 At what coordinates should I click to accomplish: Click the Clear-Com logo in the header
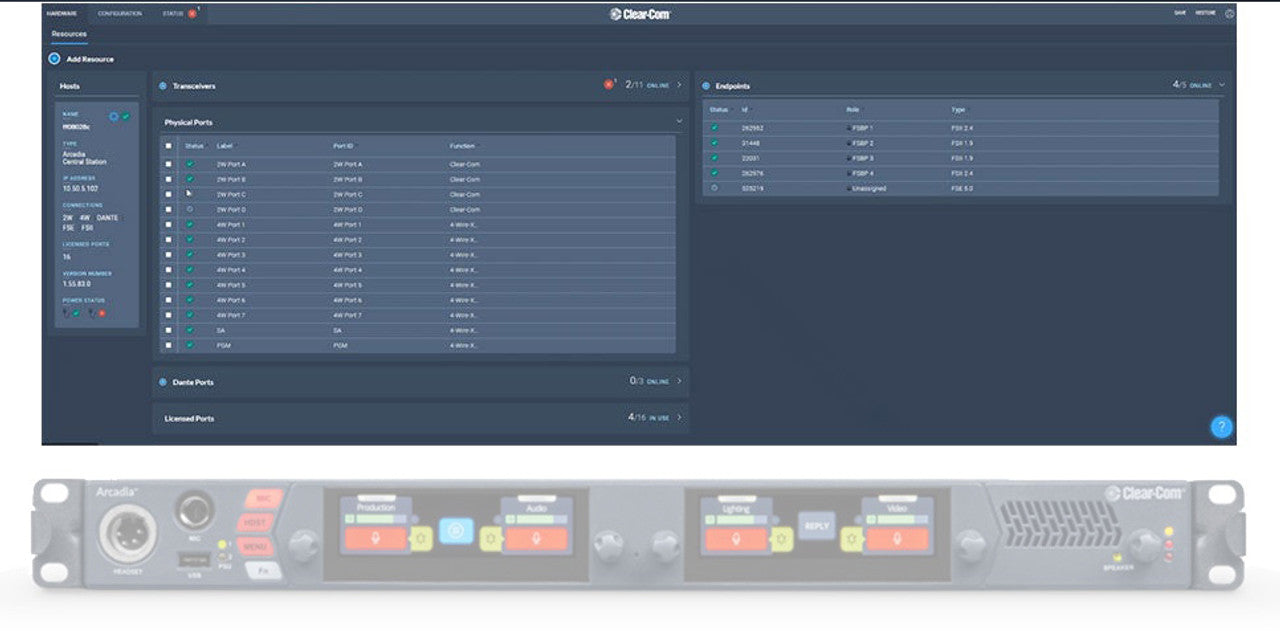pos(640,14)
